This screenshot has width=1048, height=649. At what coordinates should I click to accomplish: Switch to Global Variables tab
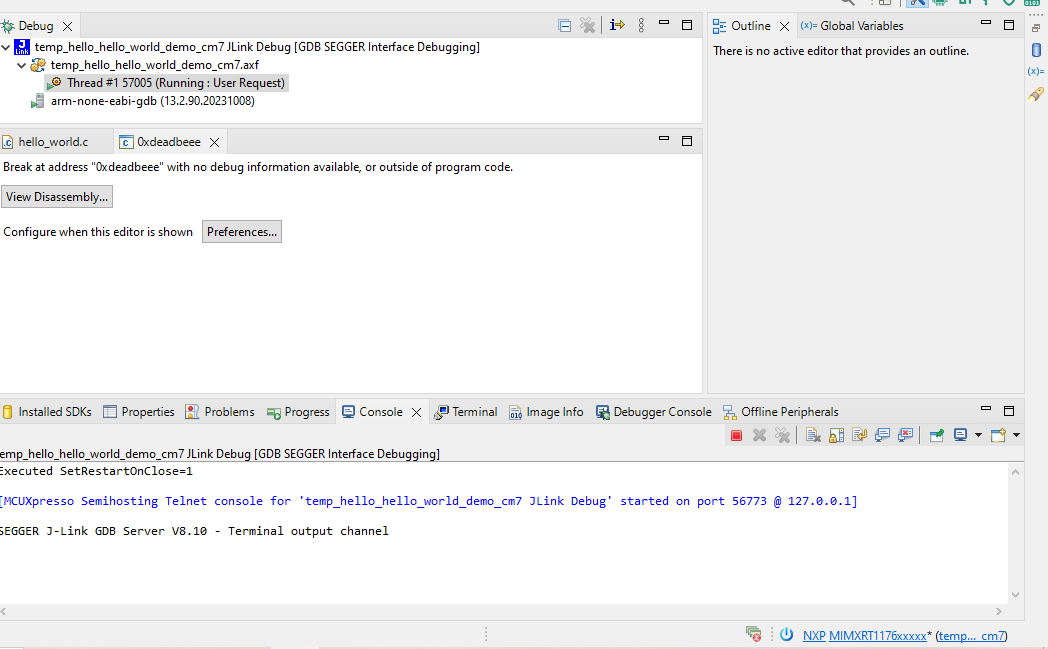pyautogui.click(x=852, y=26)
